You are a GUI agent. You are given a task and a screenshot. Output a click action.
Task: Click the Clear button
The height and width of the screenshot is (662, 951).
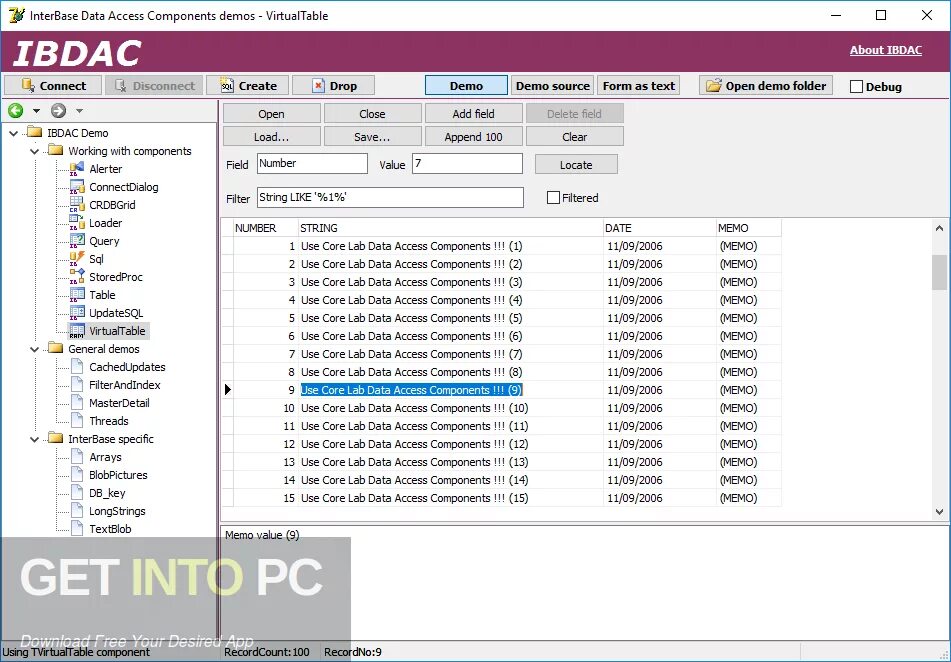pos(574,137)
